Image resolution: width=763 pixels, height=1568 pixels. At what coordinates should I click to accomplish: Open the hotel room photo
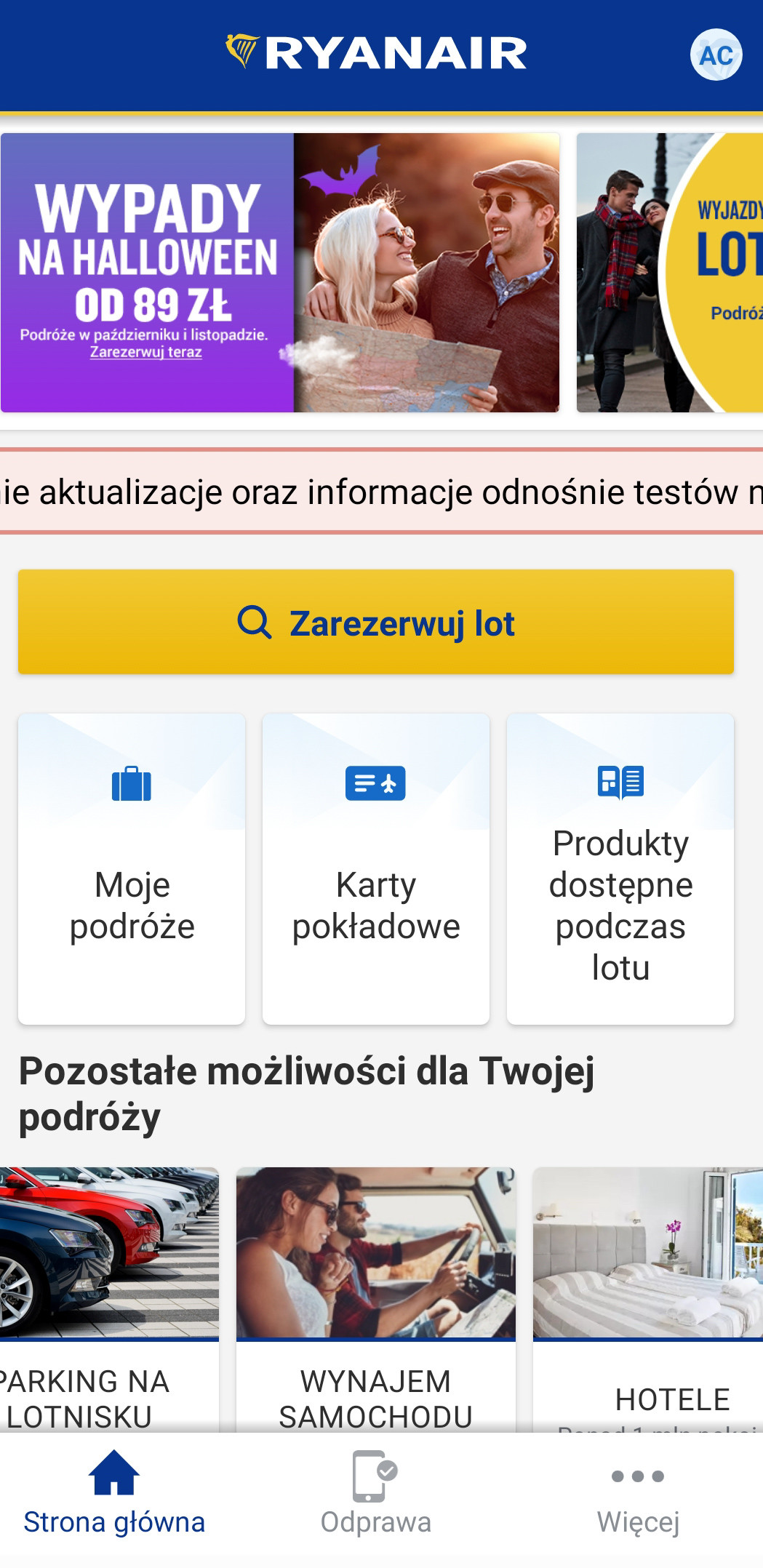point(648,1252)
